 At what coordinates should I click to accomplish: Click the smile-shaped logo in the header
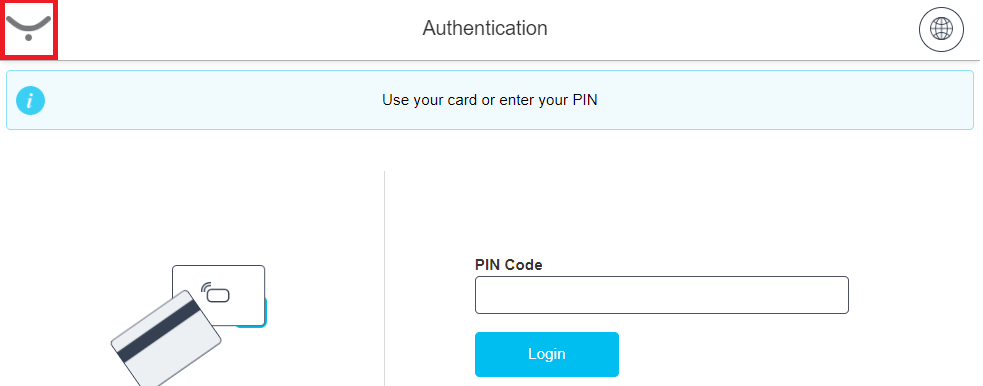click(29, 28)
